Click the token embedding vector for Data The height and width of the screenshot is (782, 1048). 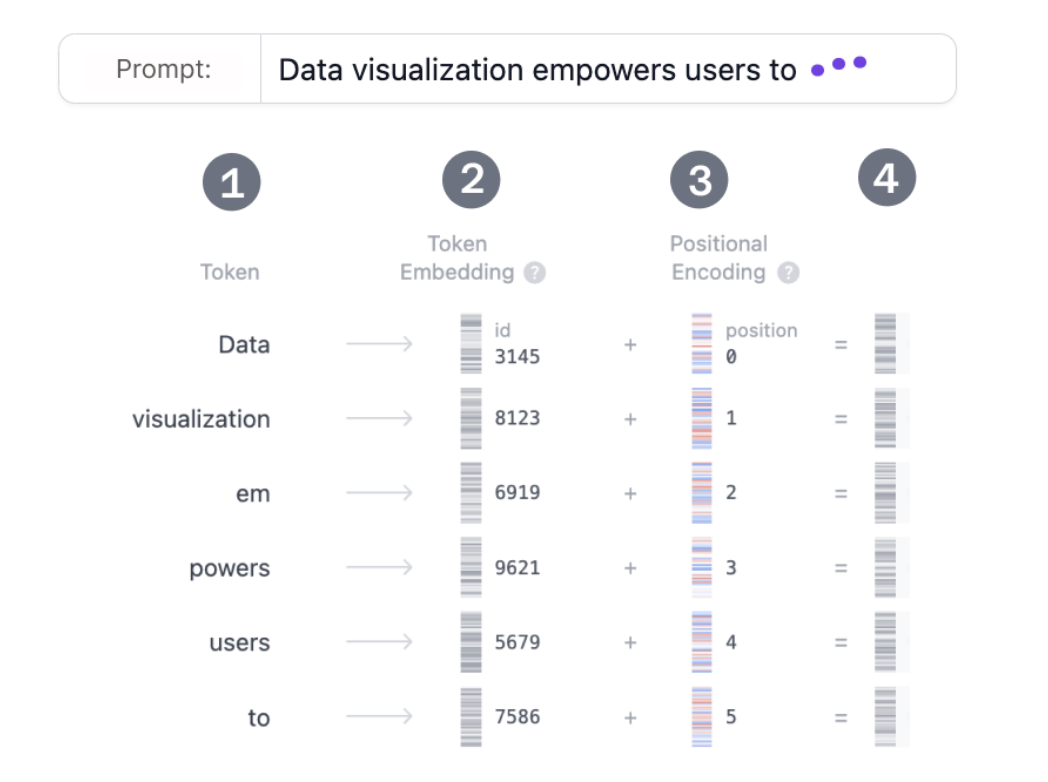tap(471, 344)
